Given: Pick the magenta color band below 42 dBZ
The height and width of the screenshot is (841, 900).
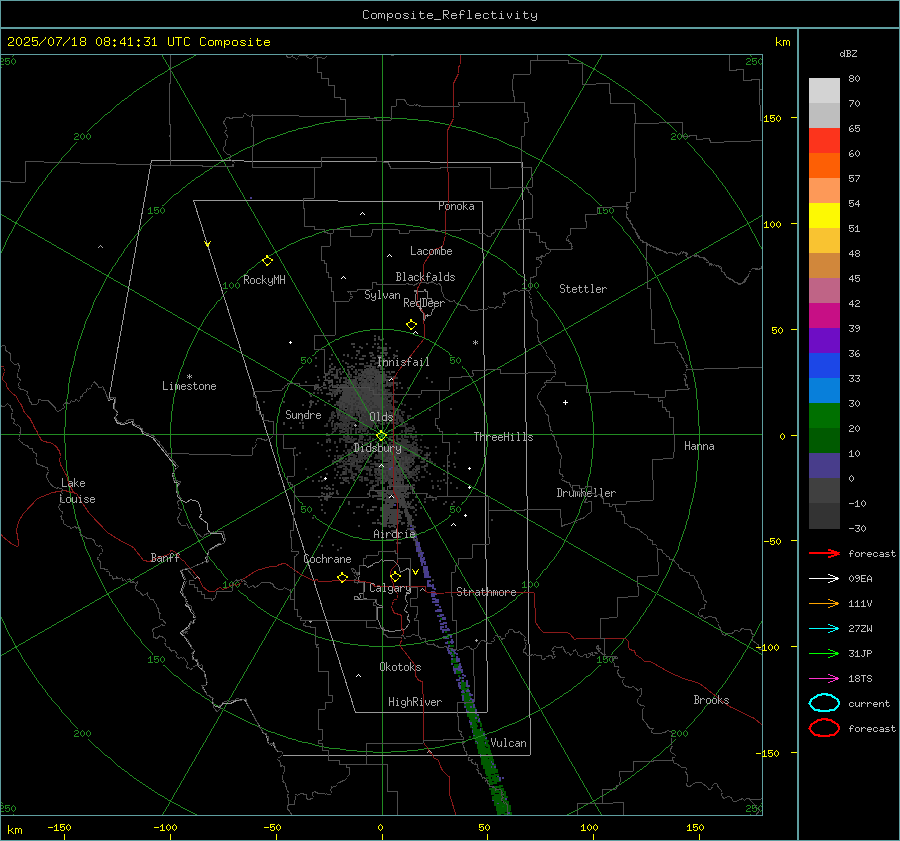Looking at the screenshot, I should coord(824,315).
